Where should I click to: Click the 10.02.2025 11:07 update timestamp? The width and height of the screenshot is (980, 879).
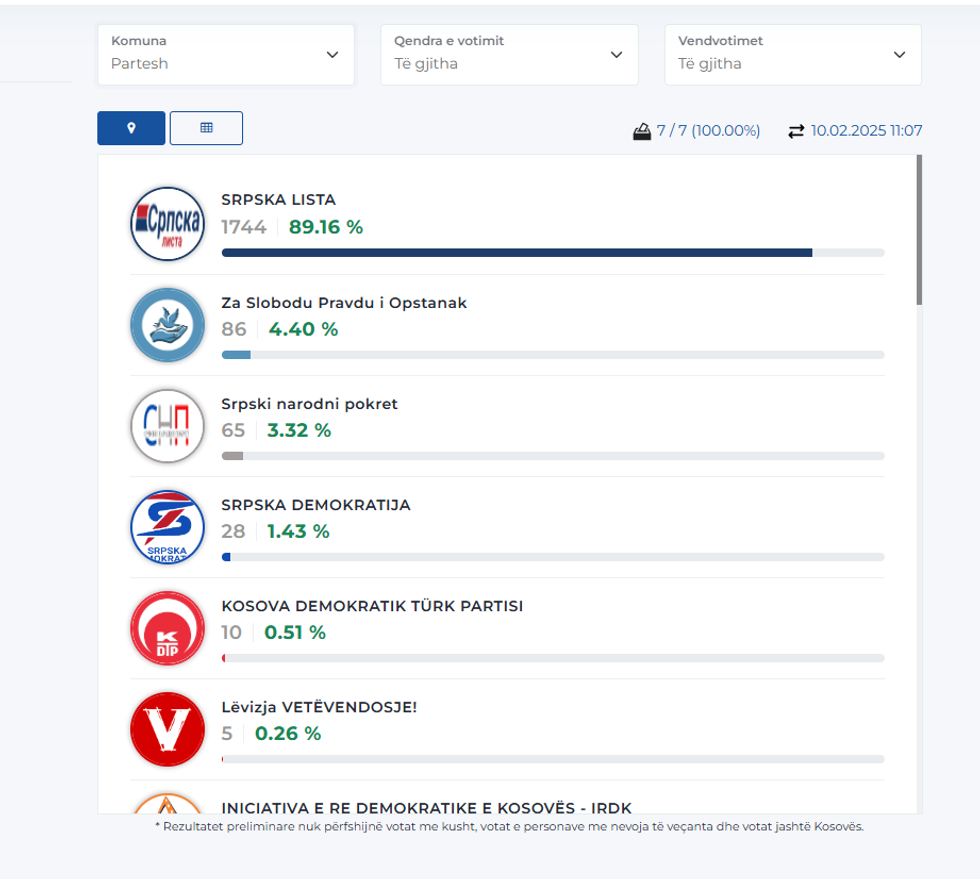[x=866, y=131]
